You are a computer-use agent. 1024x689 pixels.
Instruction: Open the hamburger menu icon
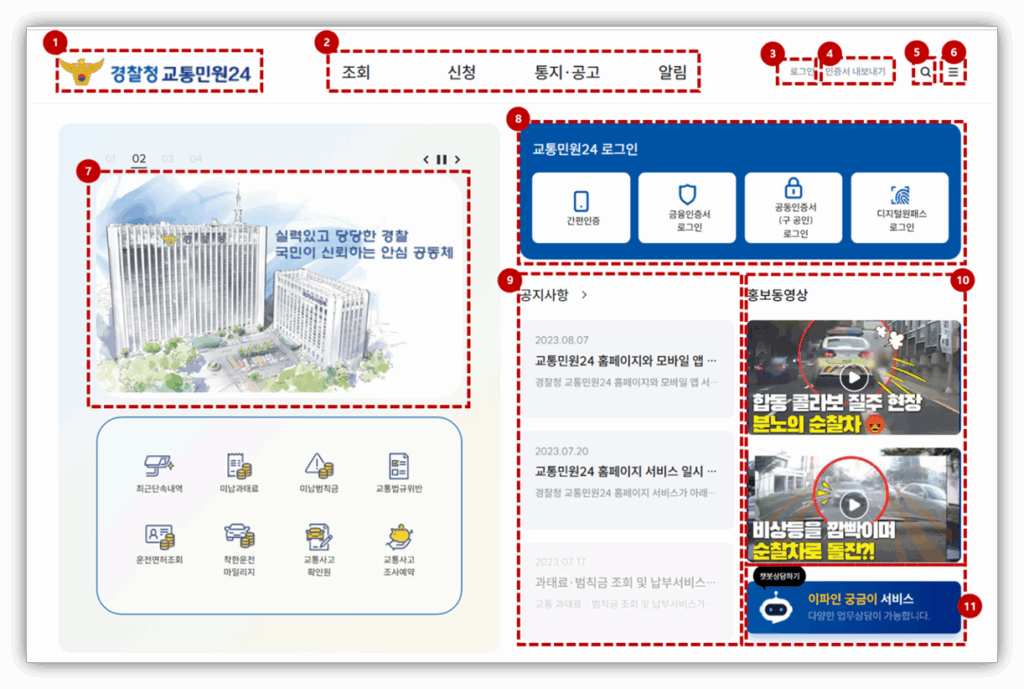pyautogui.click(x=953, y=72)
